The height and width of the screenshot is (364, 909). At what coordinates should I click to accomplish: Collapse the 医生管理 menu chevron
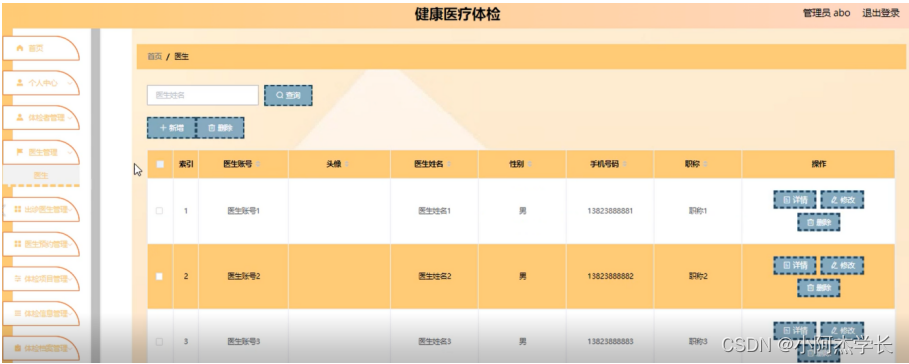[x=70, y=152]
